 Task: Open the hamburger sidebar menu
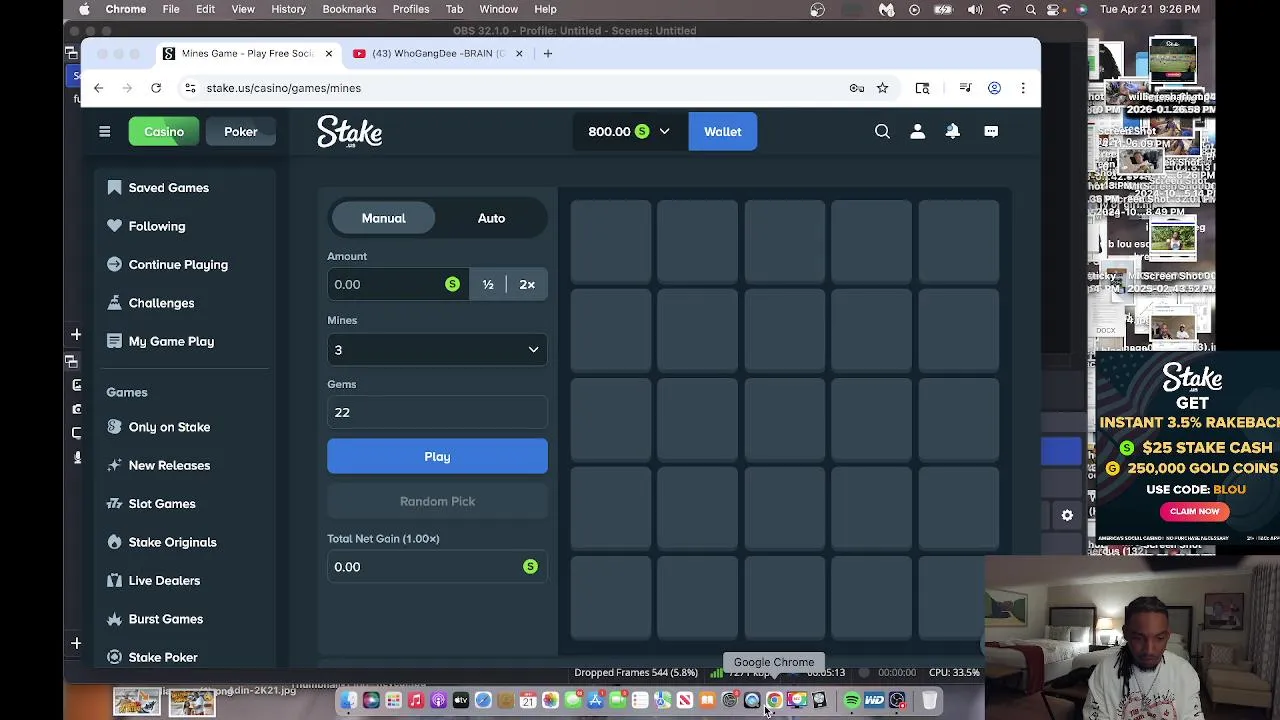[104, 131]
